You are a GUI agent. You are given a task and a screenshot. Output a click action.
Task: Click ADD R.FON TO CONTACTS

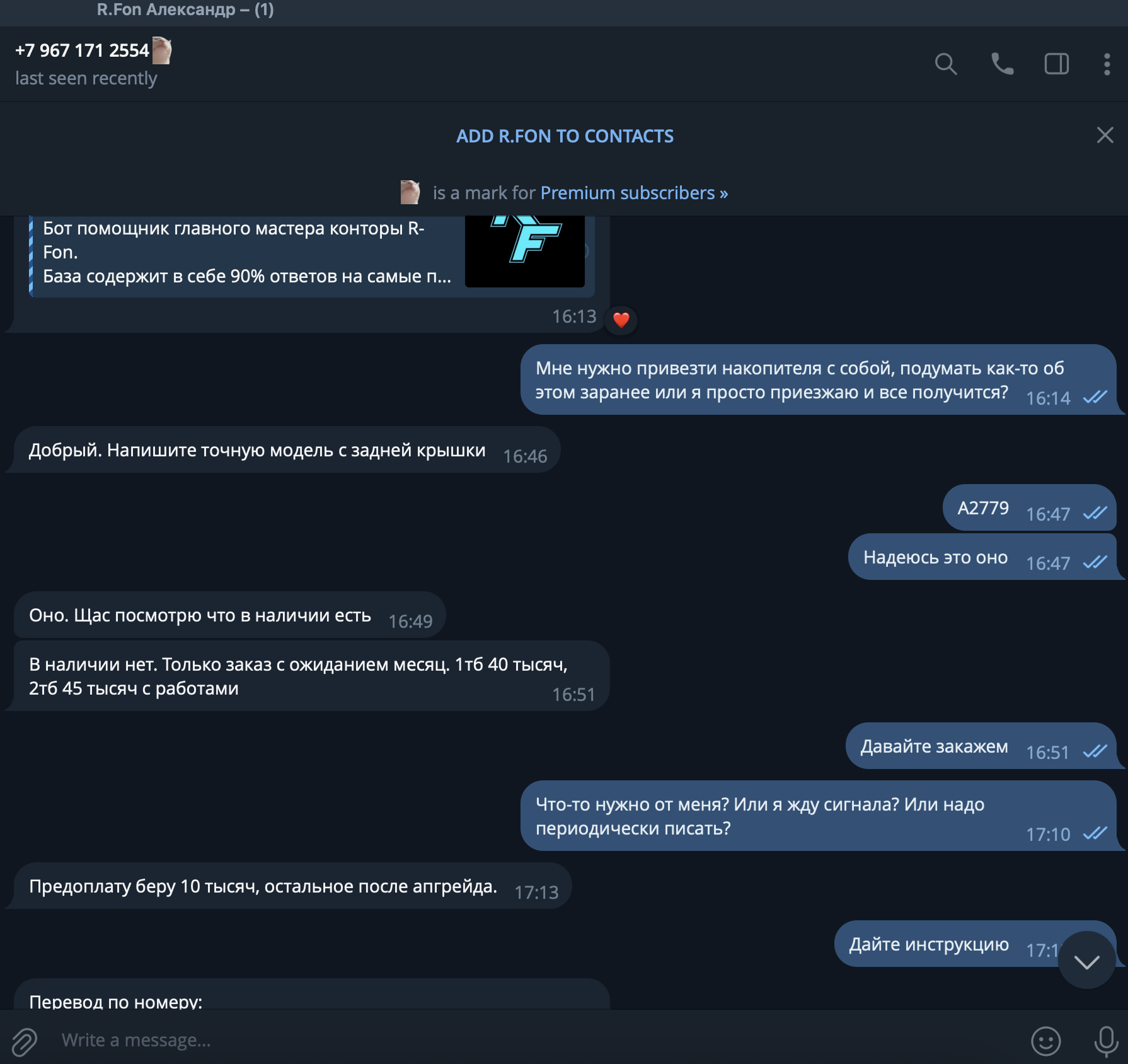coord(565,136)
